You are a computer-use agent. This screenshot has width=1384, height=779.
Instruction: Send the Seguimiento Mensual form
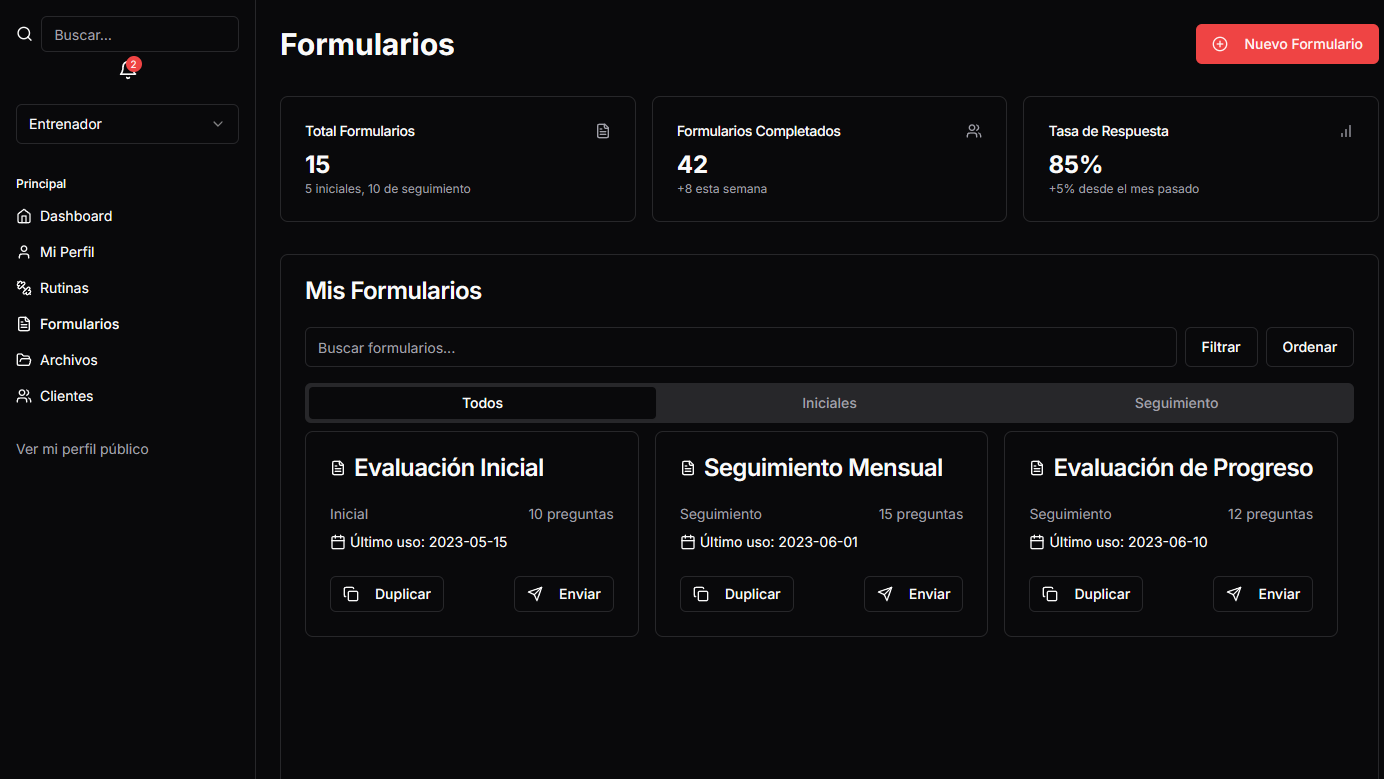tap(913, 594)
